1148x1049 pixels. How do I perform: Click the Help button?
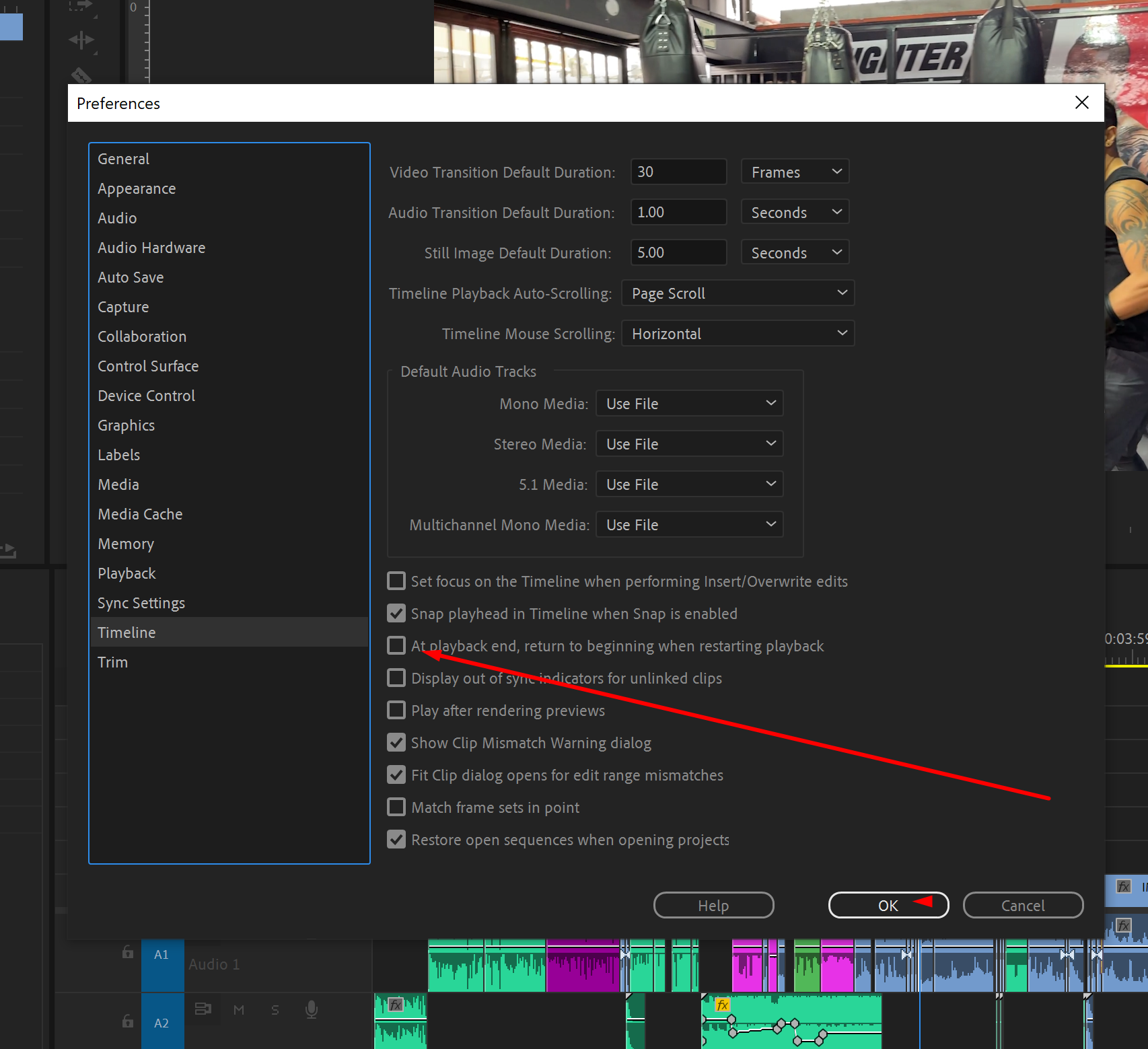point(713,905)
